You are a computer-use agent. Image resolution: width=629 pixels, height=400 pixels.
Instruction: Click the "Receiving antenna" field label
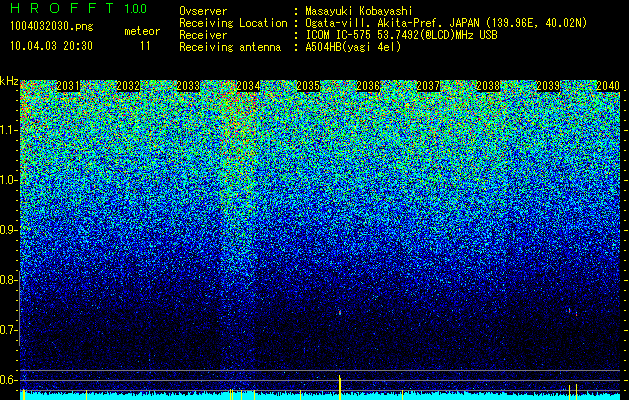coord(230,47)
